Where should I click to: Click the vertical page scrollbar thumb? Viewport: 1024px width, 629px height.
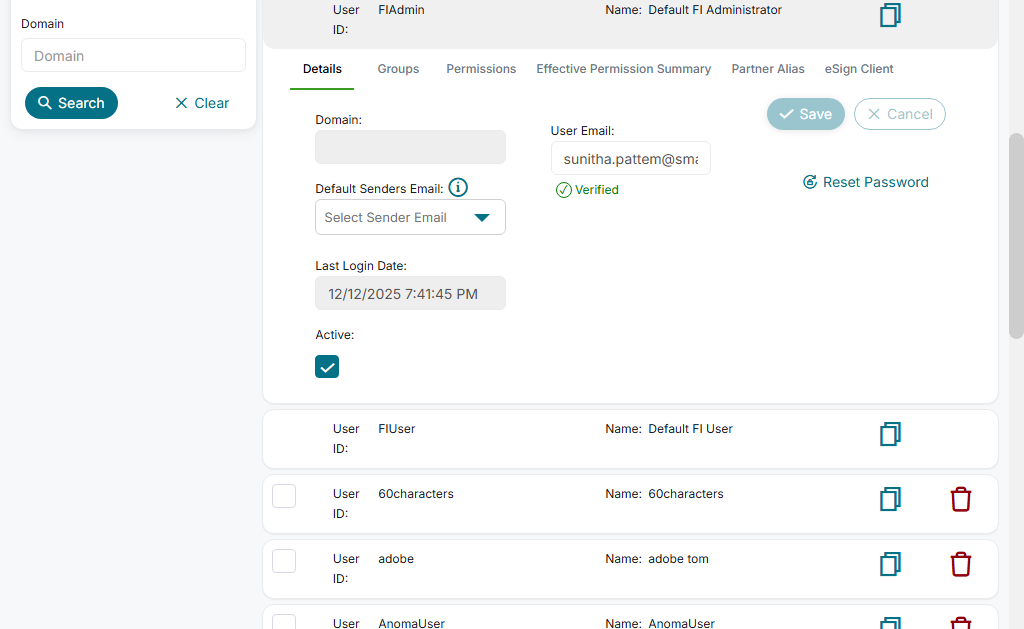tap(1016, 235)
